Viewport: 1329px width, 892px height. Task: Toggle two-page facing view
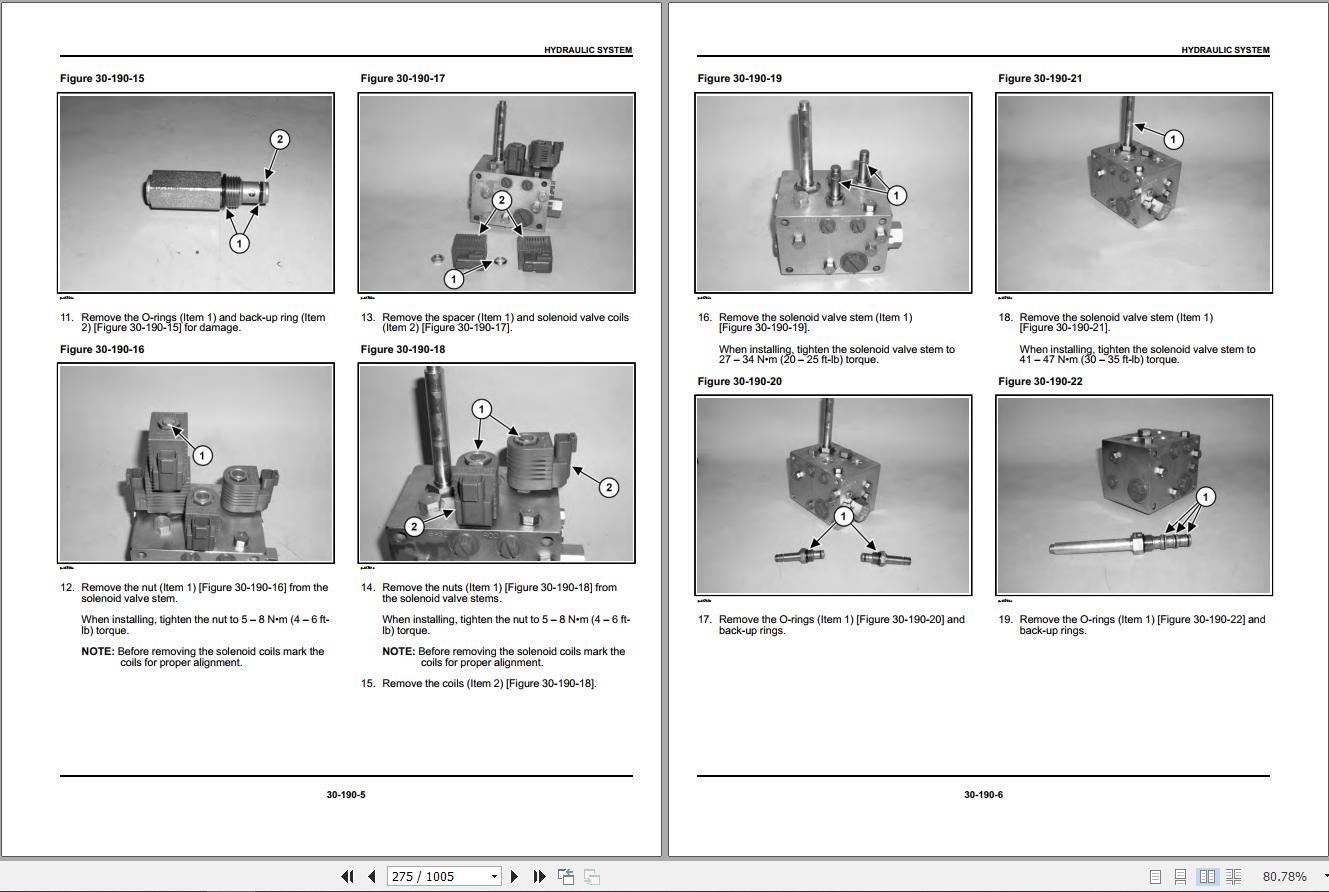point(1207,876)
